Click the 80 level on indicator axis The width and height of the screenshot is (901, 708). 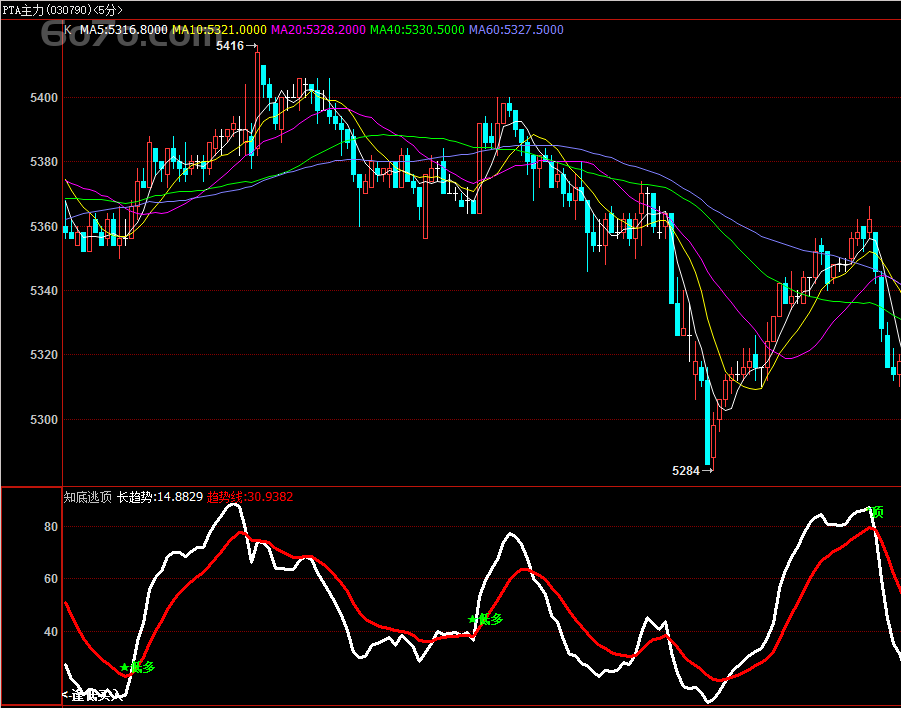(51, 527)
